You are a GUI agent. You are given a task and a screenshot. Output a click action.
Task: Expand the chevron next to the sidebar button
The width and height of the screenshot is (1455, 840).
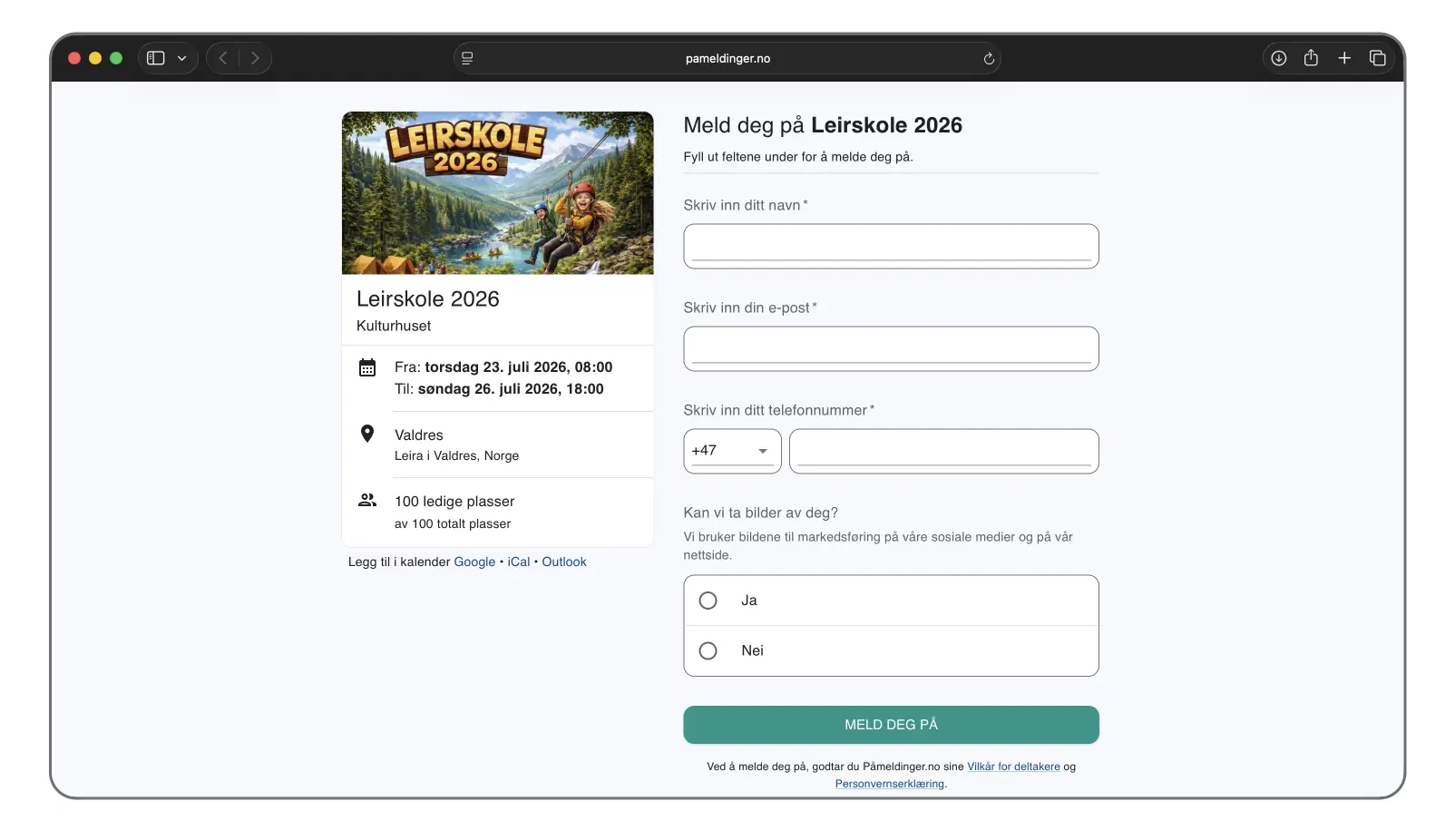tap(180, 57)
